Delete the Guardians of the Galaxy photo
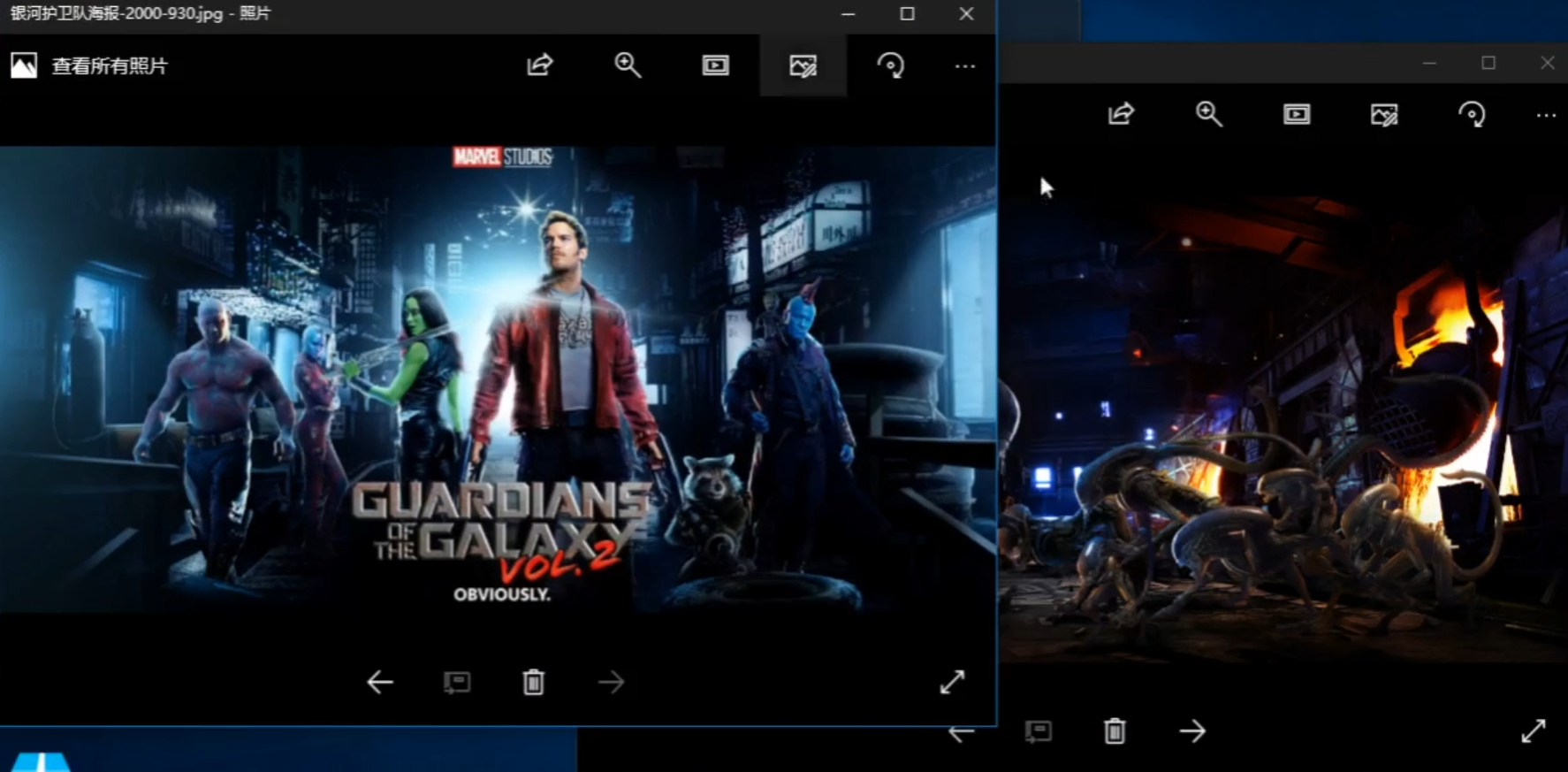This screenshot has height=772, width=1568. [x=533, y=682]
